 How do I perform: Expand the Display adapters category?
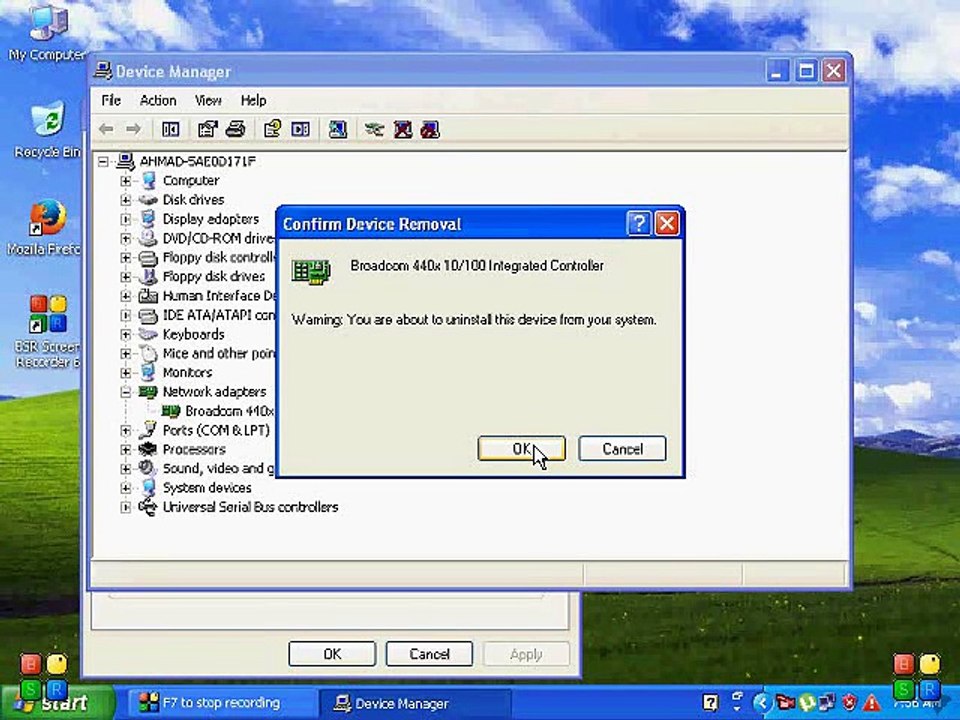click(x=126, y=219)
